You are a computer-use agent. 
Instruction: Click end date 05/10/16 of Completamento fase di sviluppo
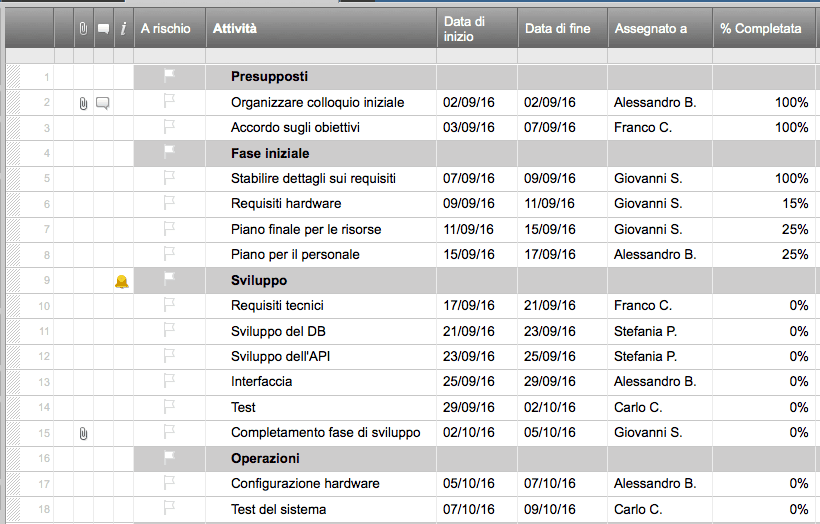point(562,432)
